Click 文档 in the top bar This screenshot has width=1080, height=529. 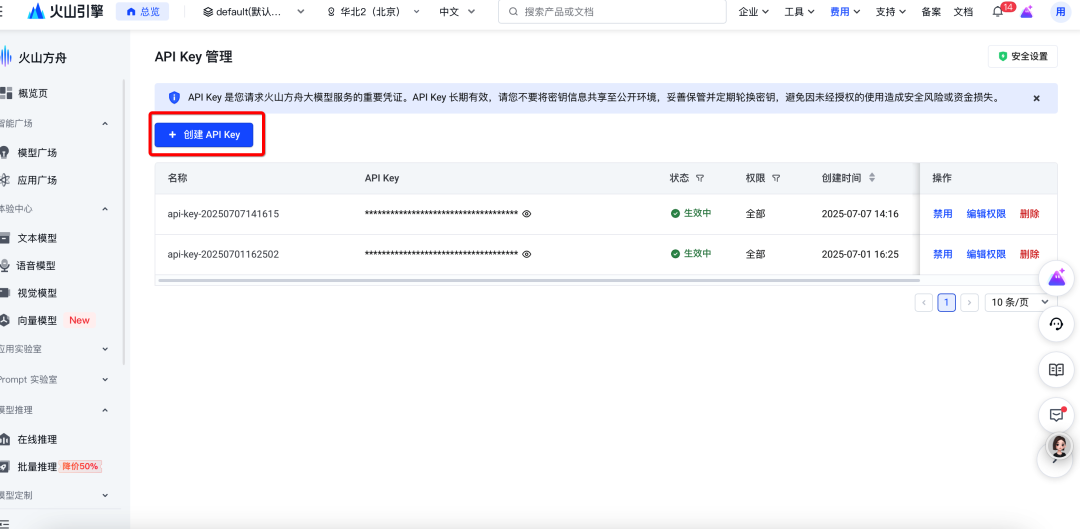pyautogui.click(x=963, y=12)
